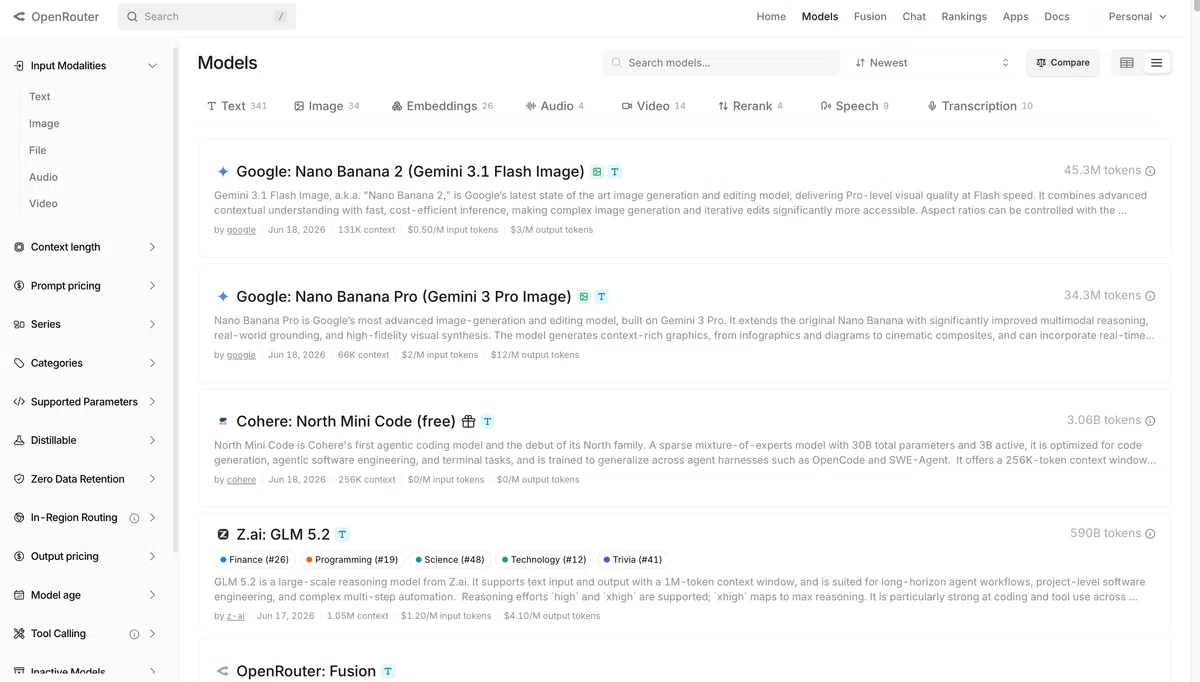Viewport: 1200px width, 682px height.
Task: Switch to table view layout icon
Action: (1127, 63)
